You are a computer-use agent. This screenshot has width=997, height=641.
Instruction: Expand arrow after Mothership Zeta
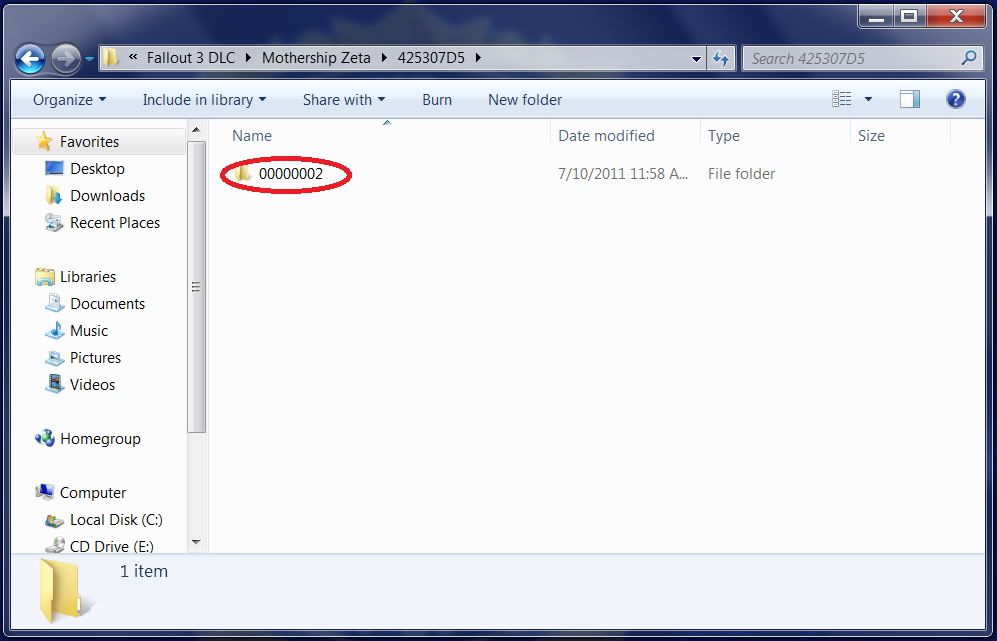click(x=385, y=58)
